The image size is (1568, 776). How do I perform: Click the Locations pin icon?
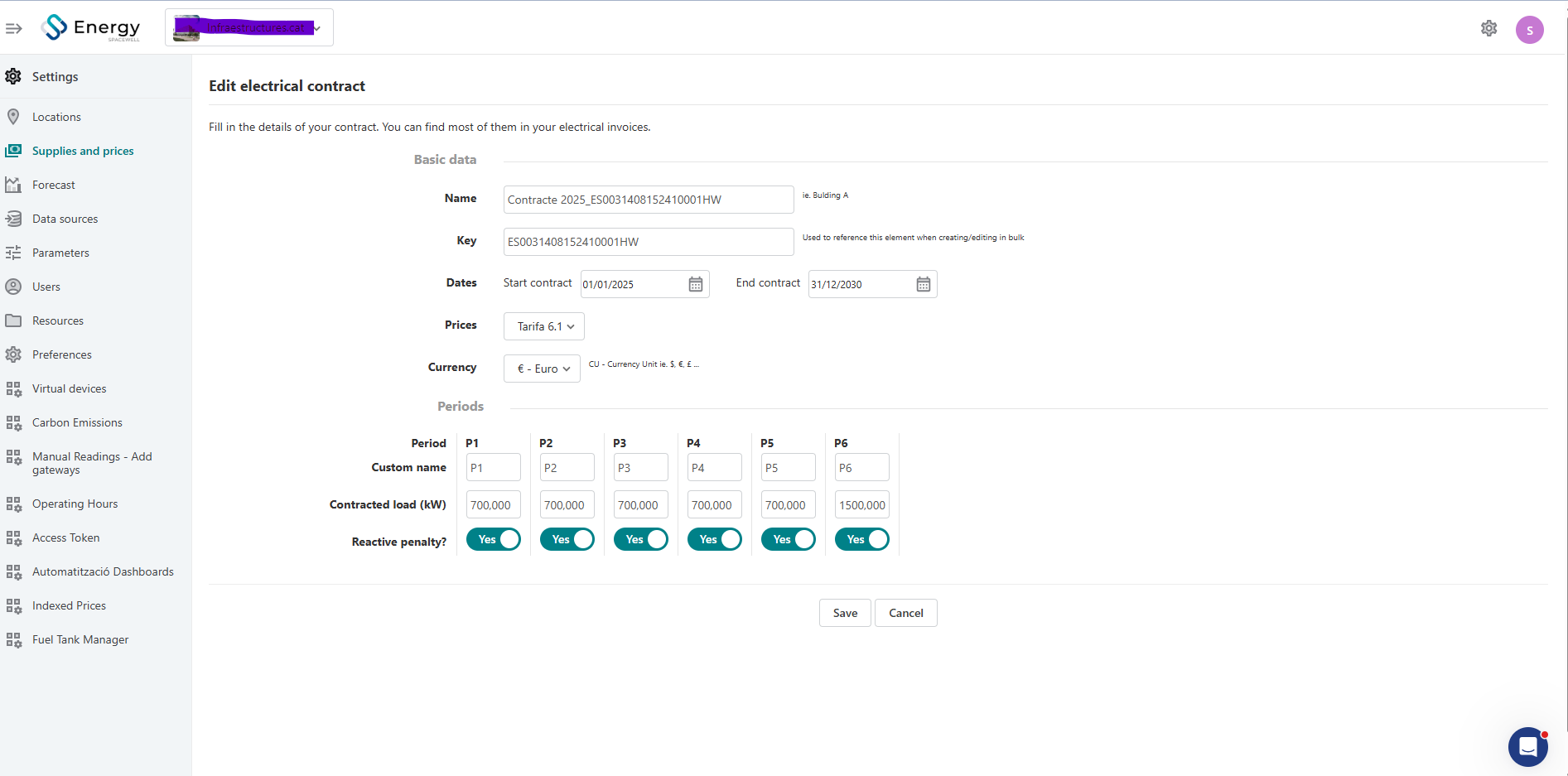click(x=13, y=117)
